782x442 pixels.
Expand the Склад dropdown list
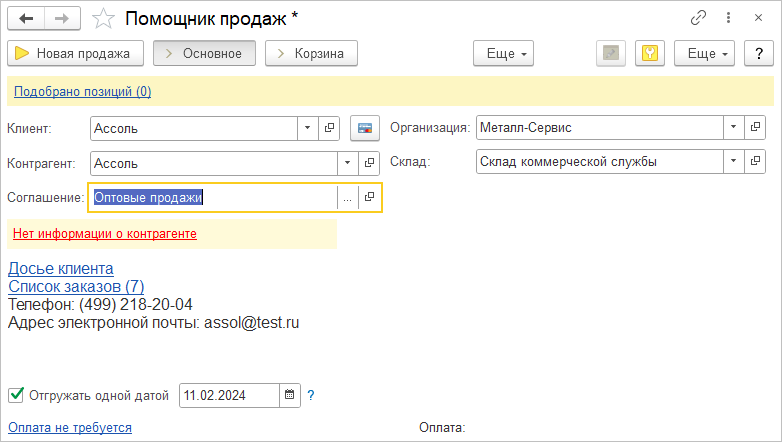point(733,160)
